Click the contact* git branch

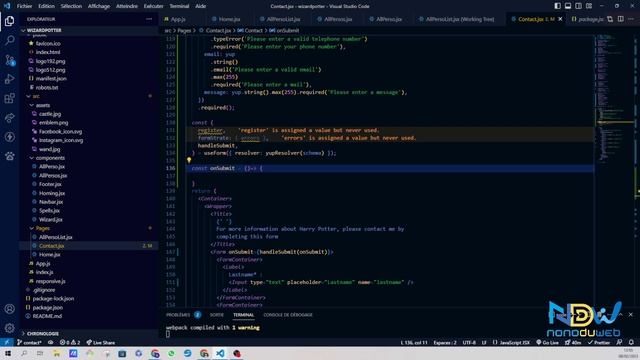tap(29, 342)
